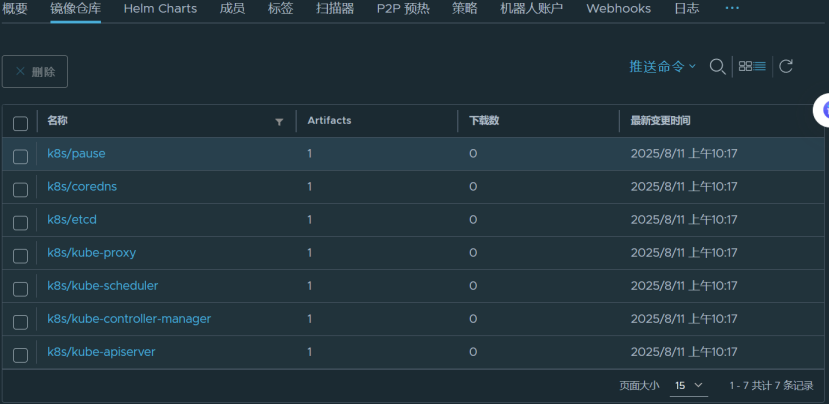This screenshot has height=404, width=830.
Task: Click the '1 - 7 共计 7 条记录' text
Action: (x=771, y=385)
